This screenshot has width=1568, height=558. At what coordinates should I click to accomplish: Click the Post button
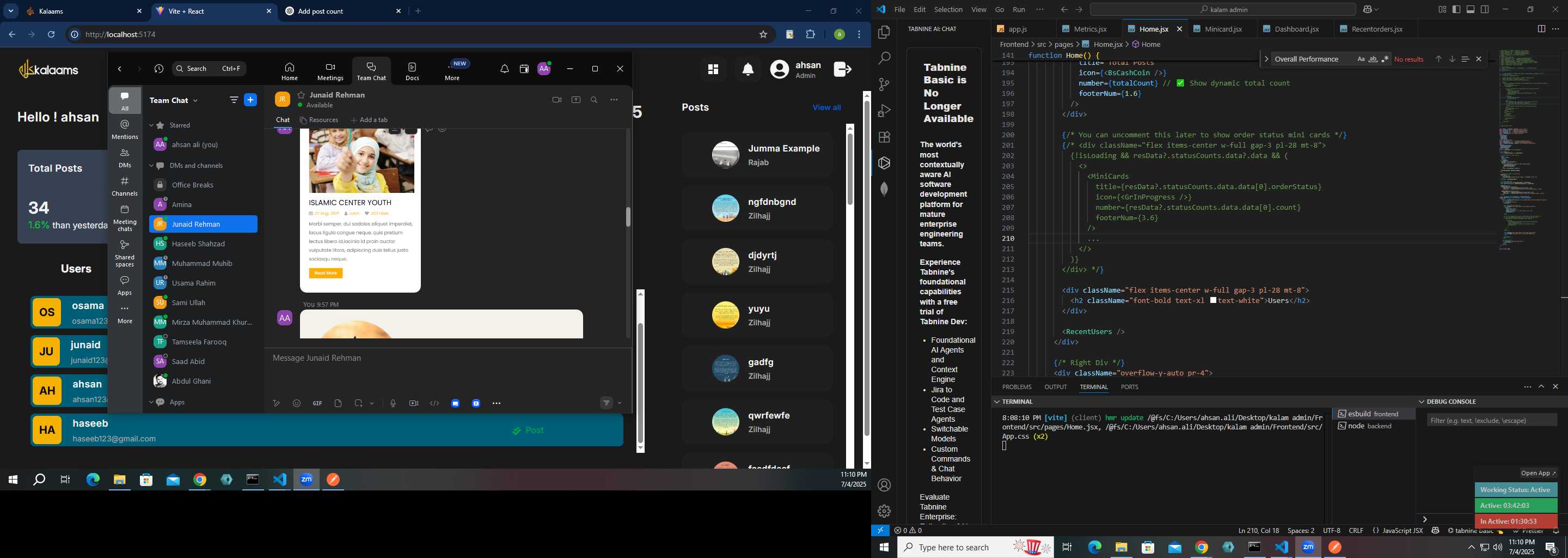(x=528, y=430)
